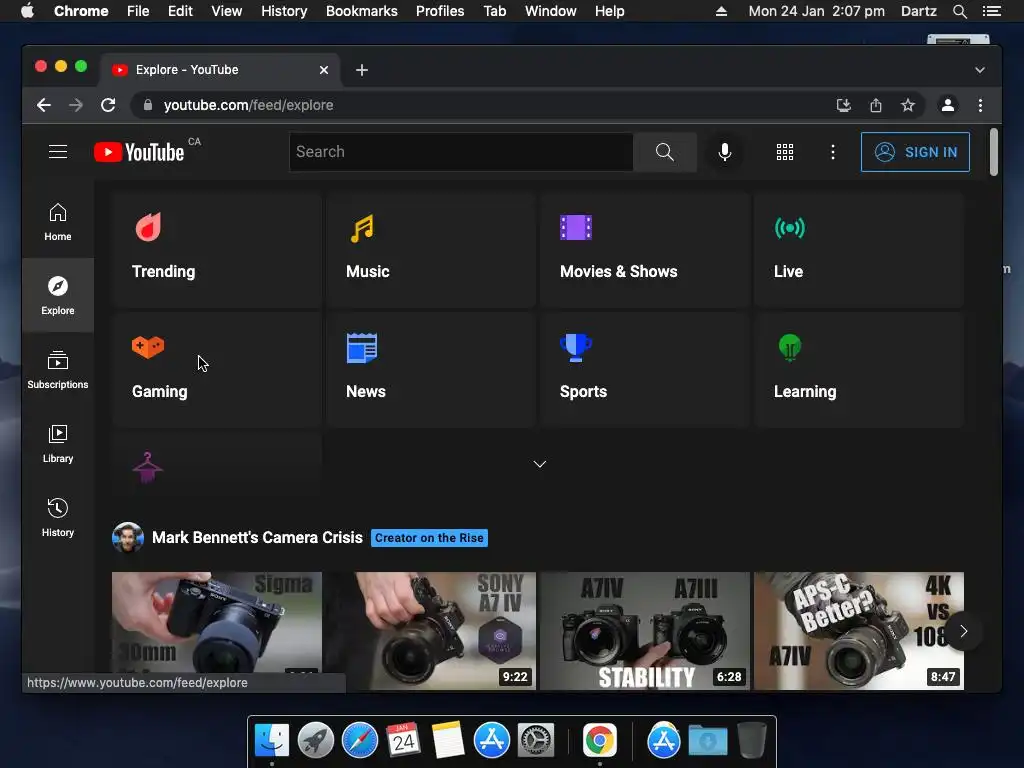Open the Window menu

point(551,11)
